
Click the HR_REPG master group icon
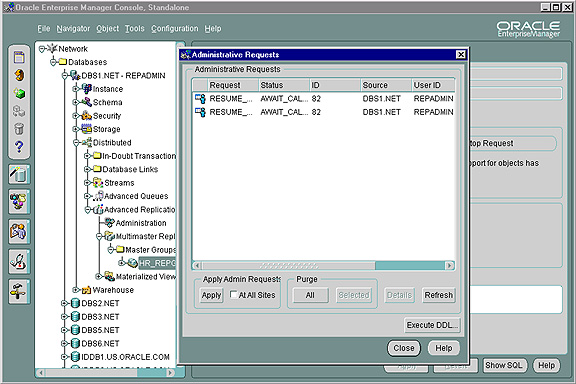132,263
